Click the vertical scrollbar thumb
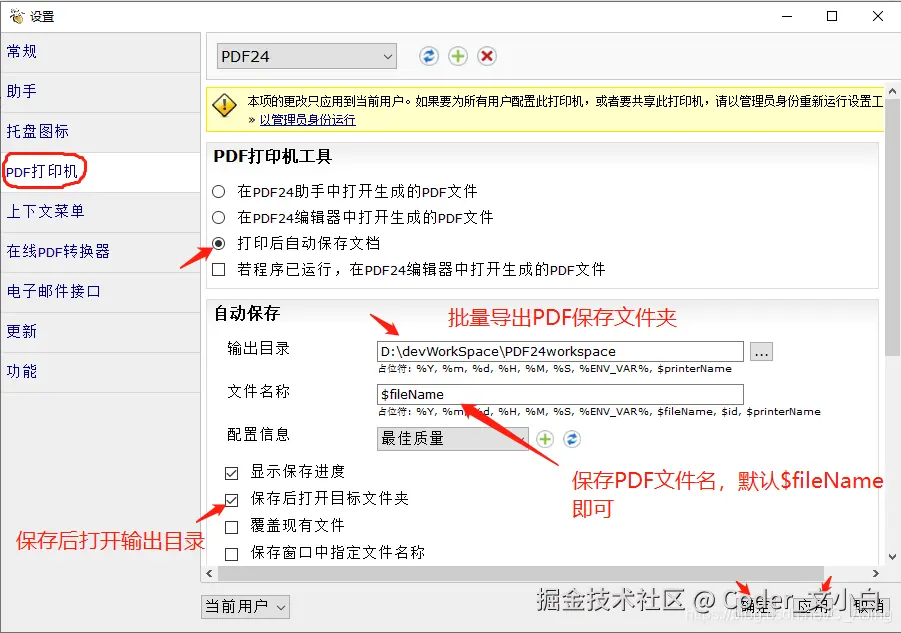This screenshot has height=633, width=901. pos(892,228)
